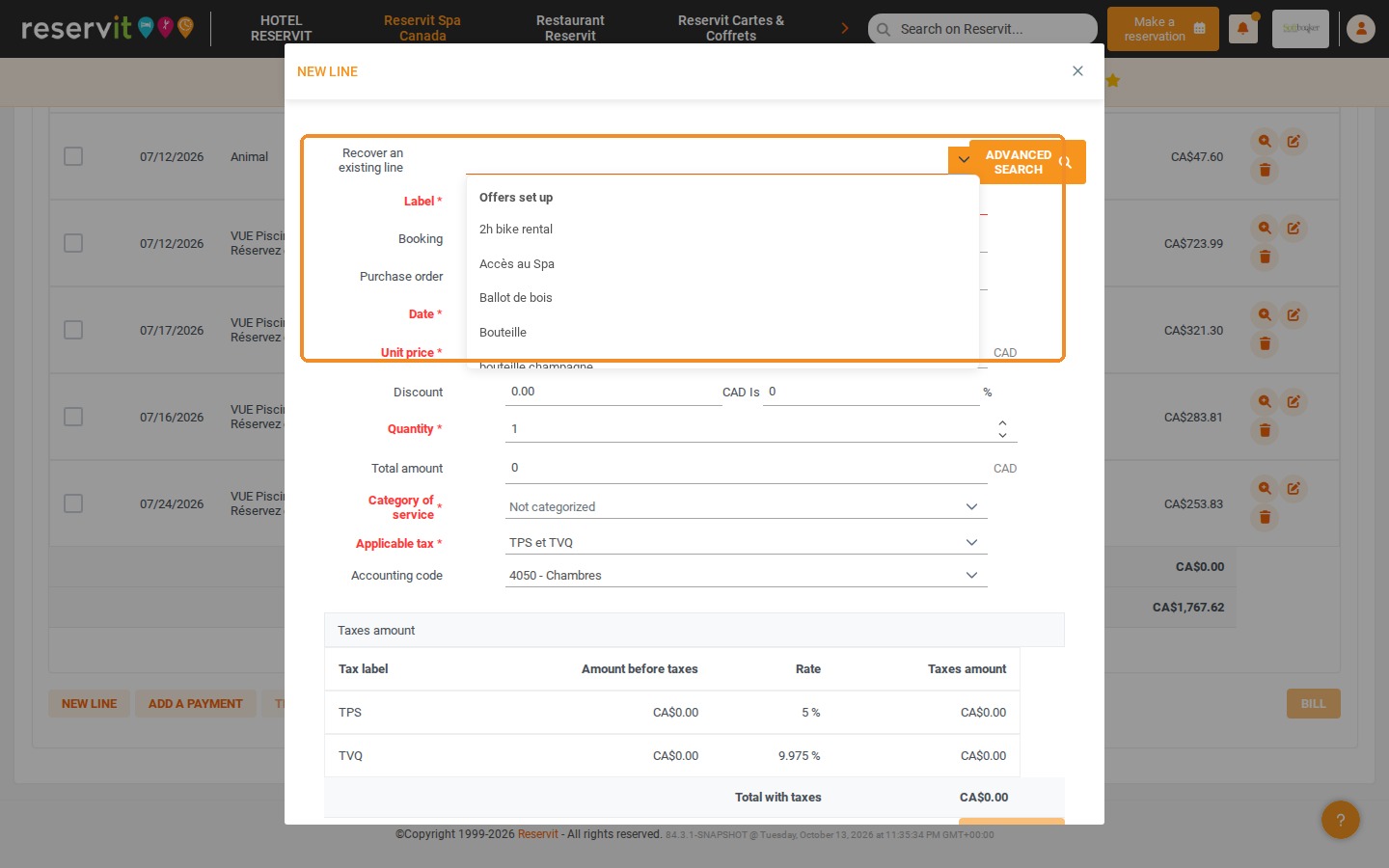
Task: Switch to the HOTEL RESERVIT tab
Action: click(282, 28)
